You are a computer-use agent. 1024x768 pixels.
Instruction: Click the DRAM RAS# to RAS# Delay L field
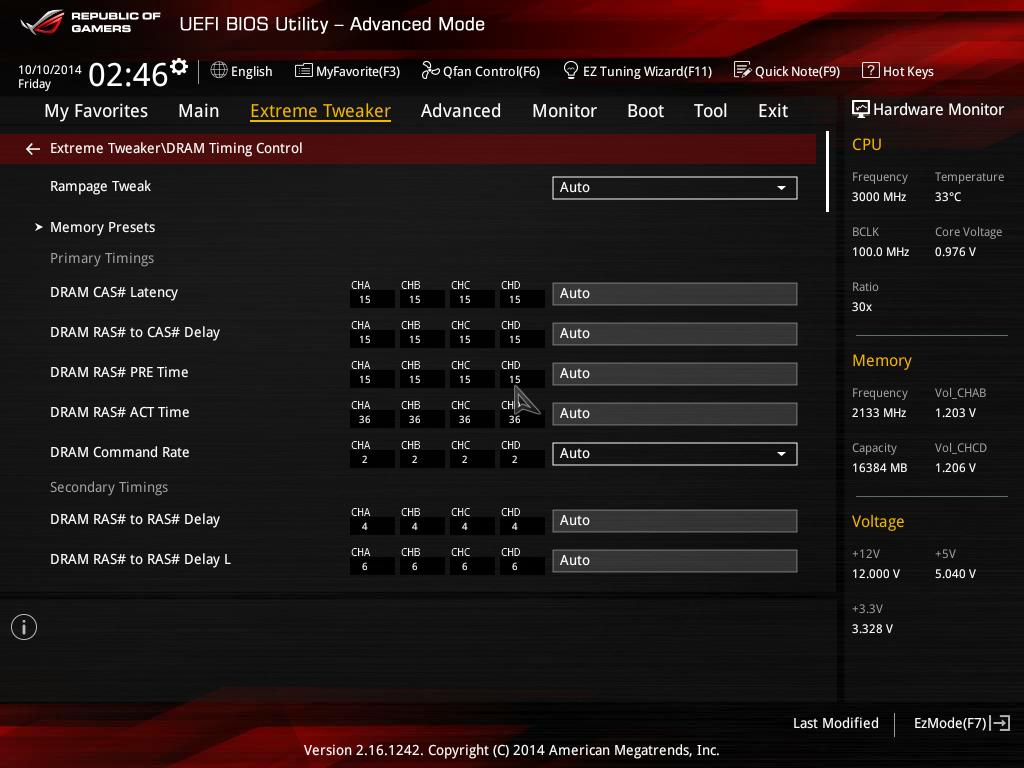675,560
